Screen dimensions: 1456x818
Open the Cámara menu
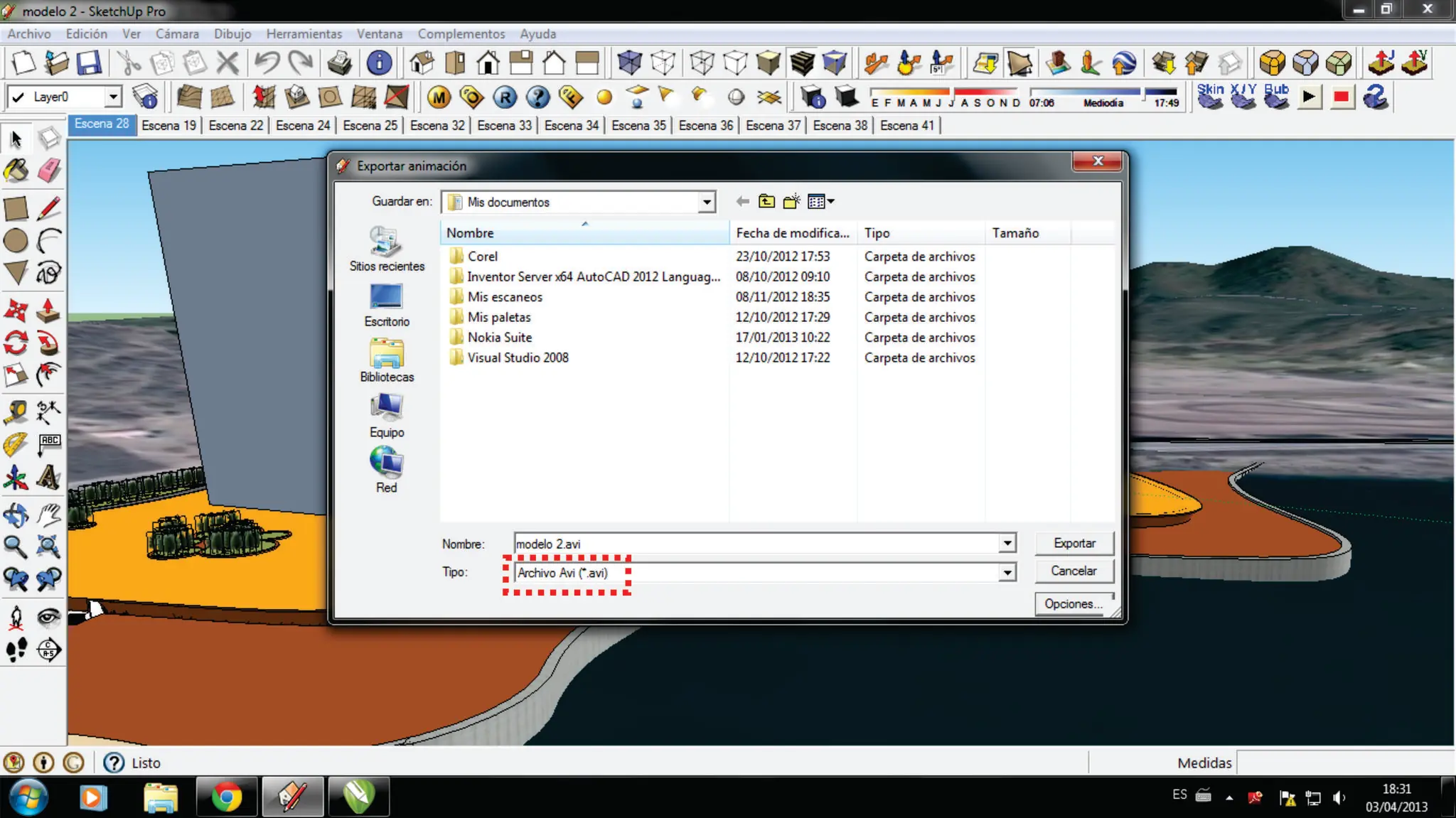tap(177, 33)
